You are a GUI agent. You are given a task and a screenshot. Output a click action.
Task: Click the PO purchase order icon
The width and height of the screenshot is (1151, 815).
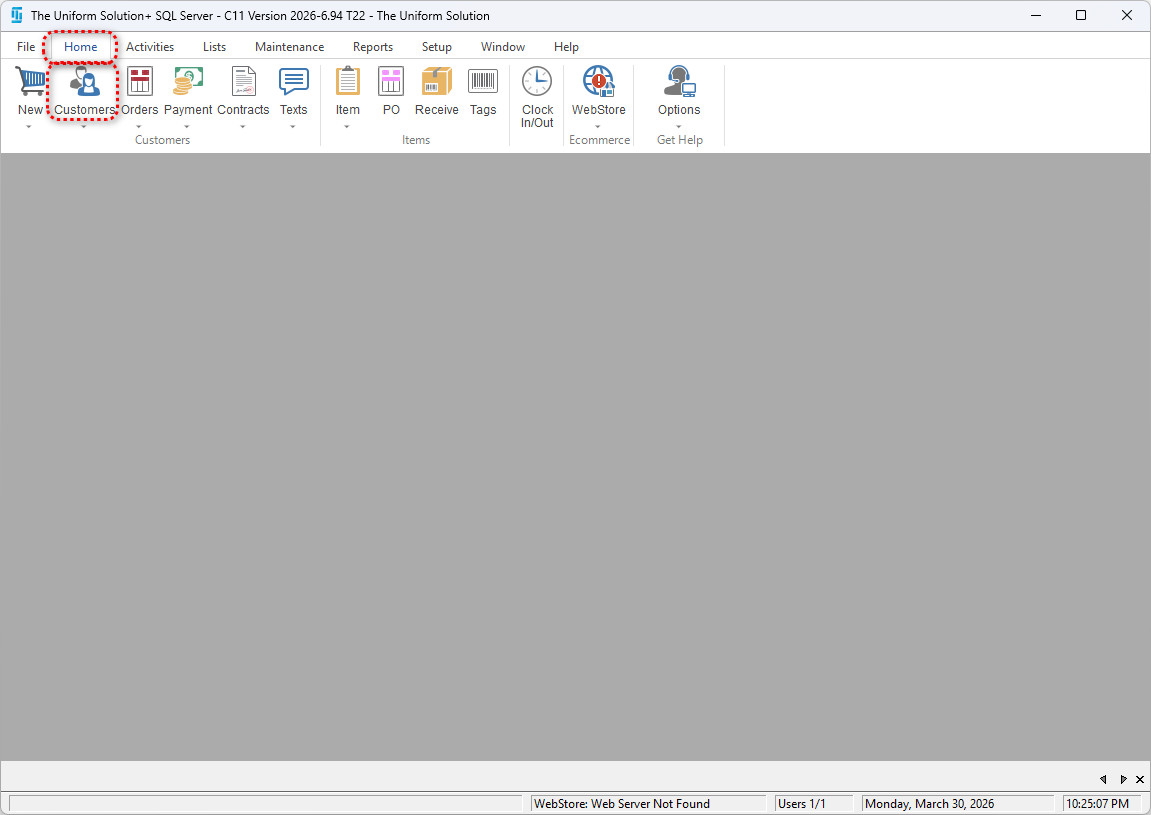(391, 82)
